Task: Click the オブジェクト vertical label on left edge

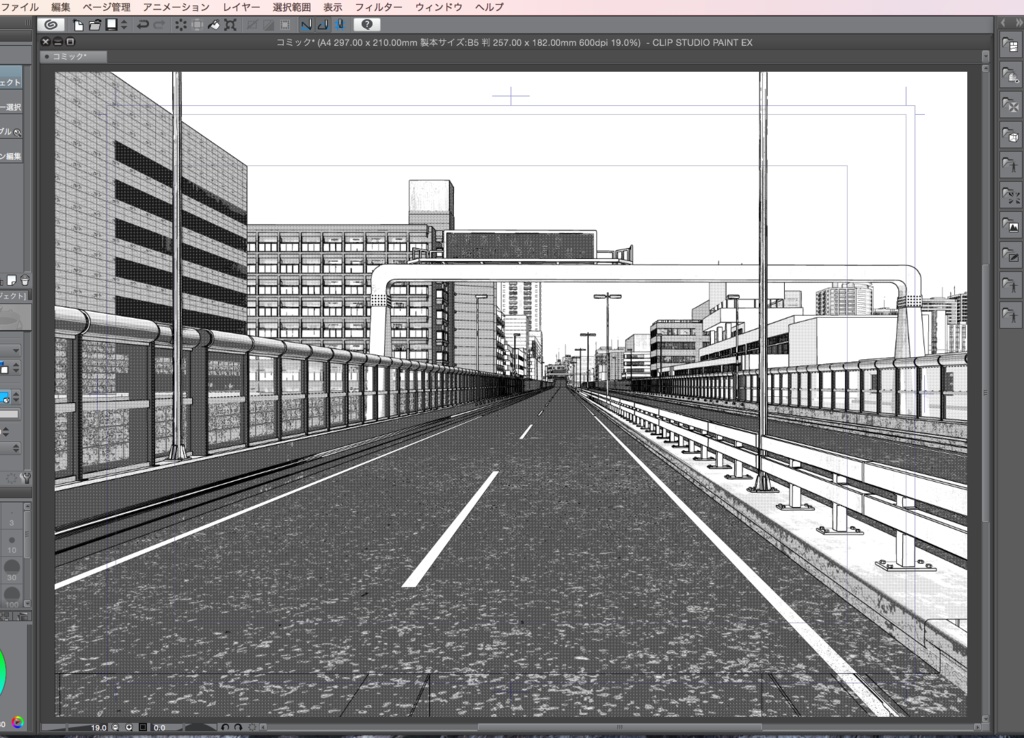Action: (x=12, y=80)
